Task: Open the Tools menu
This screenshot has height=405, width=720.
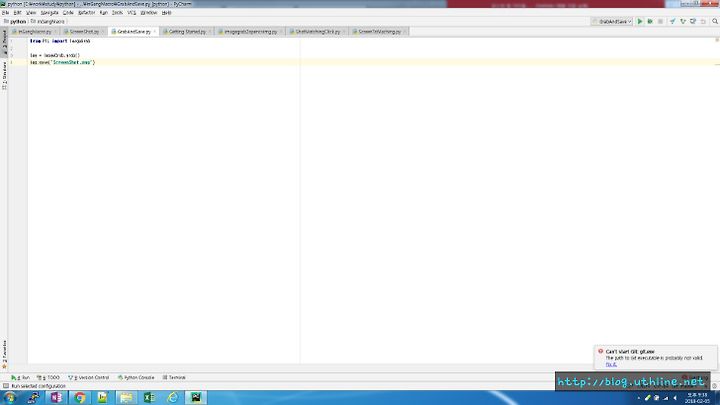Action: [x=118, y=13]
